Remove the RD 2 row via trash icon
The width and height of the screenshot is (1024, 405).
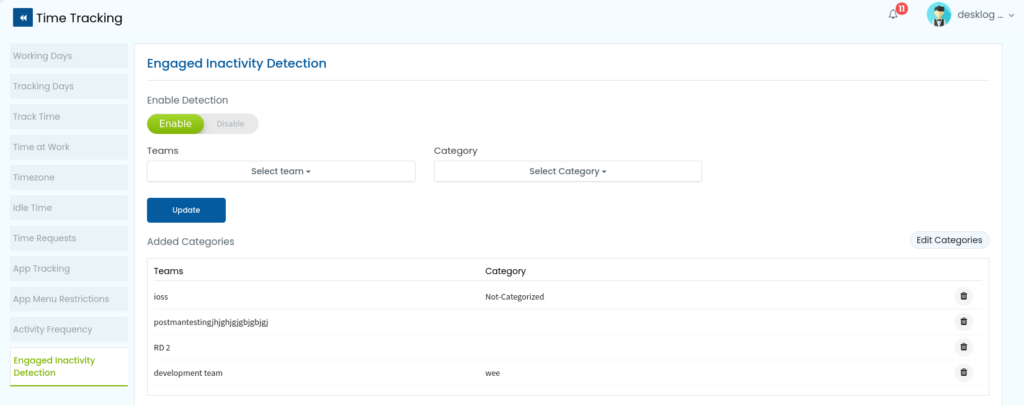[x=963, y=347]
